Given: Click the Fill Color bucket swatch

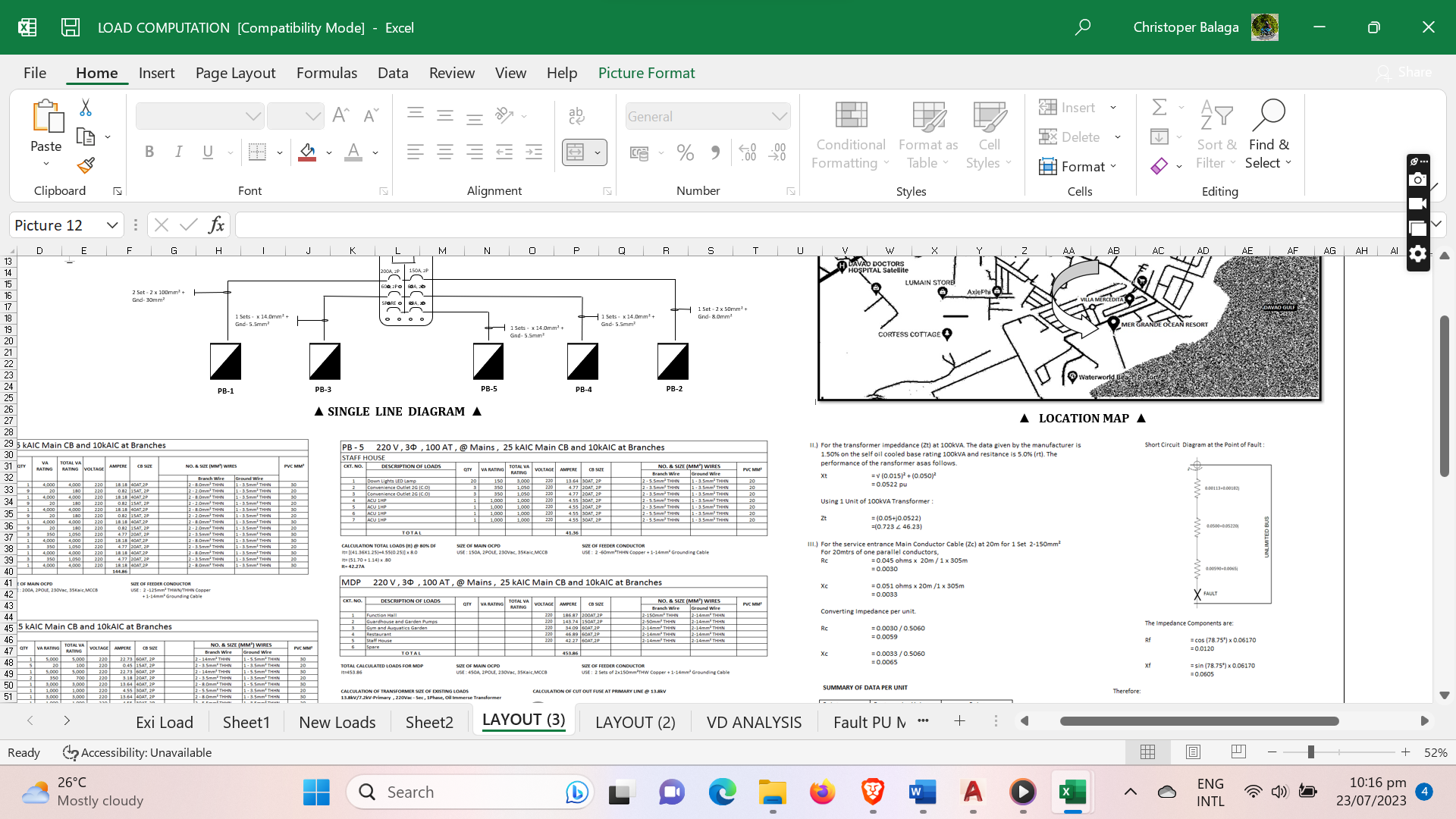Looking at the screenshot, I should [307, 152].
